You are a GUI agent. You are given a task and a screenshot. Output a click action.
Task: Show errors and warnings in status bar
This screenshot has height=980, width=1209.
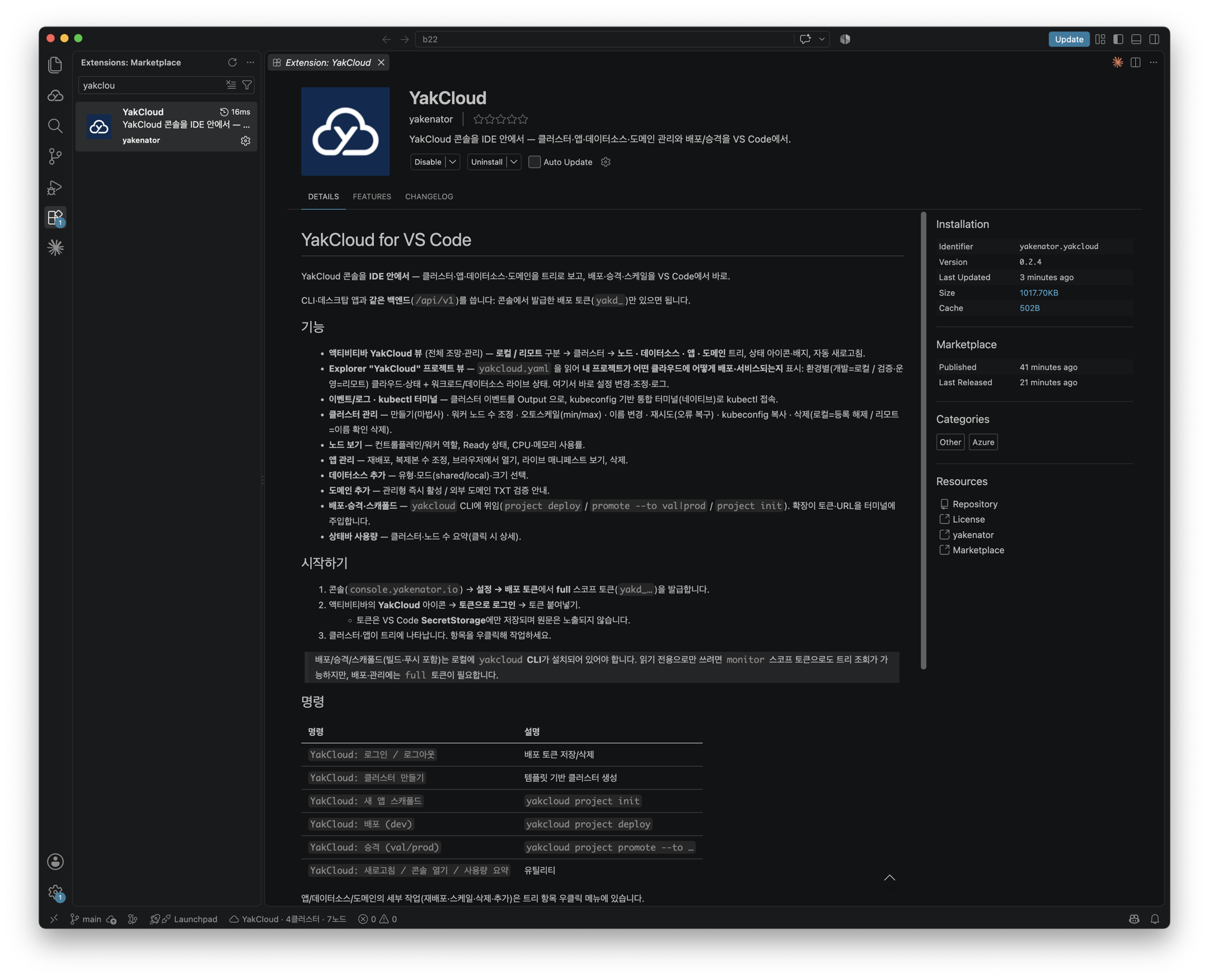click(x=378, y=919)
